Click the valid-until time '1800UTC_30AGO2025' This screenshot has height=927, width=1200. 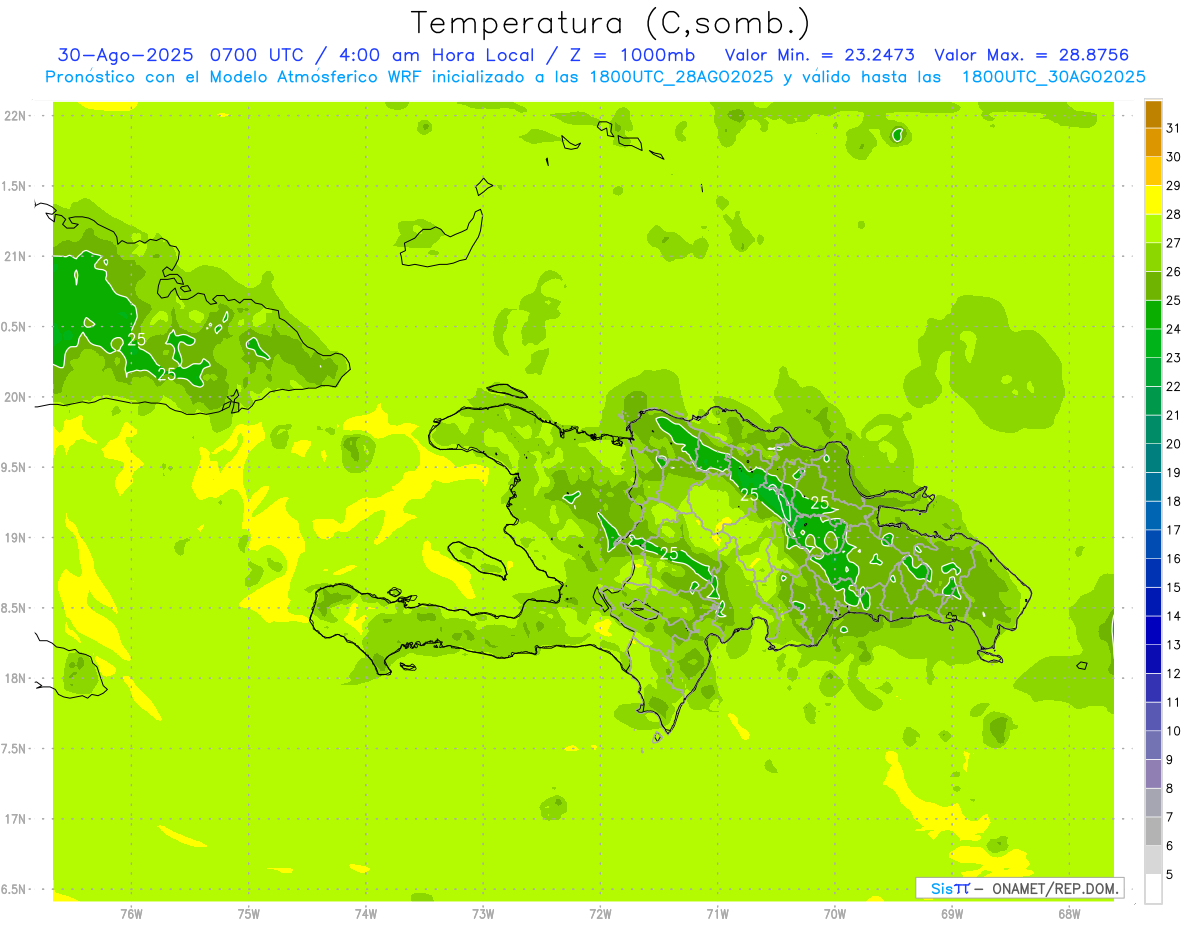click(x=1053, y=77)
